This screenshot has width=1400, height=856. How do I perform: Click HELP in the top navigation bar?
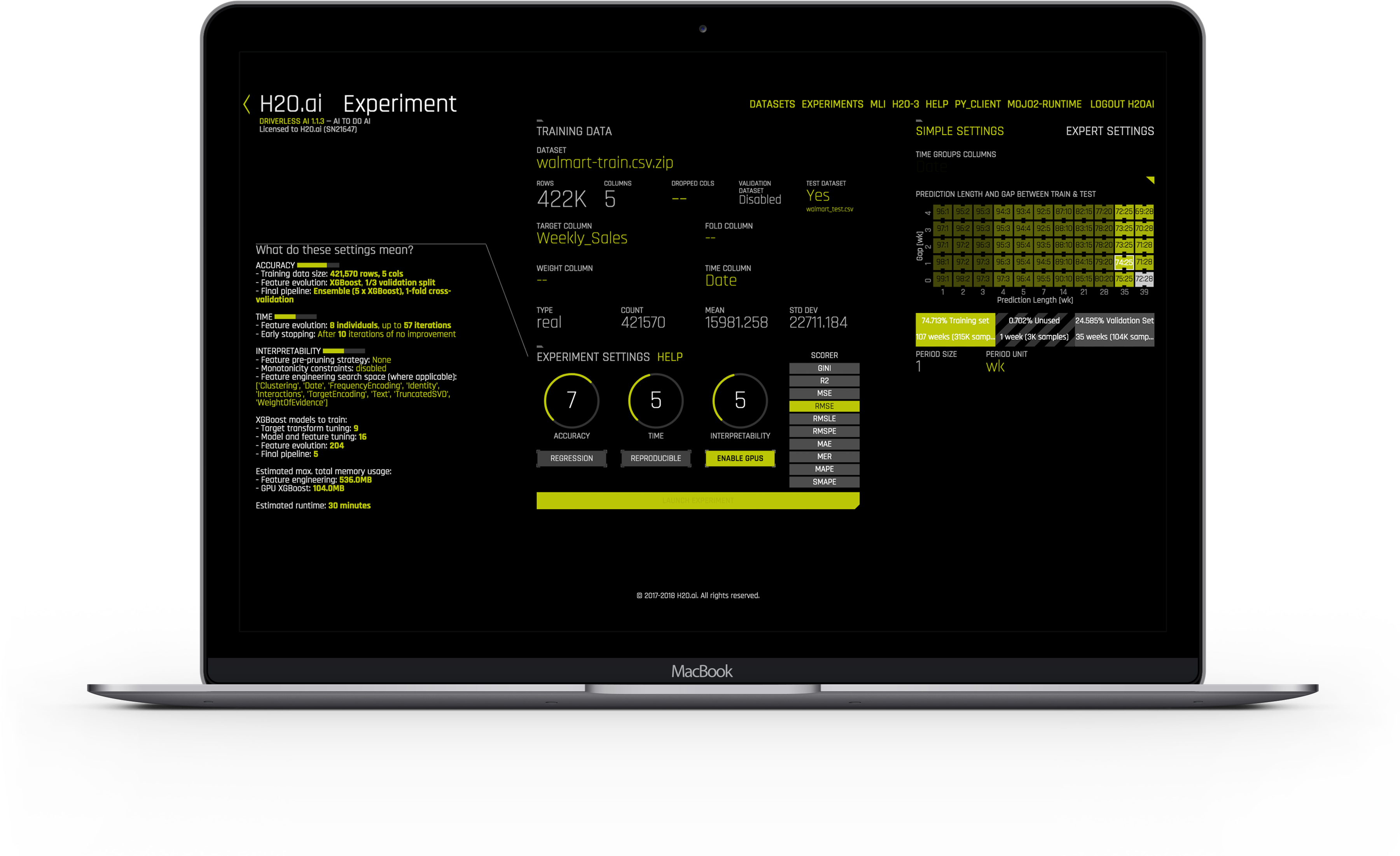tap(937, 105)
